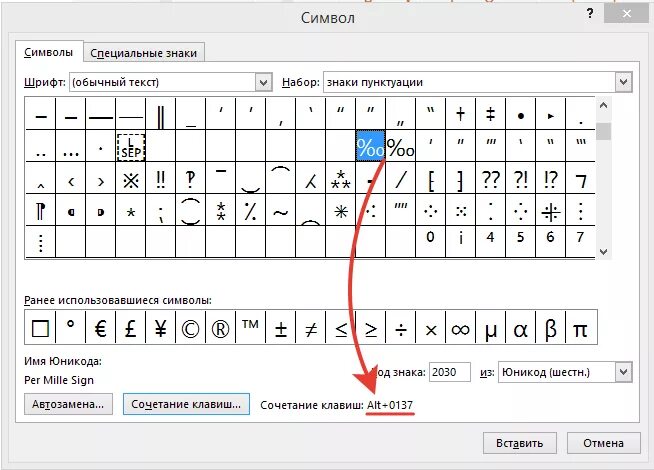Screen dimensions: 654x470
Task: Click the help question mark button
Action: [x=590, y=14]
